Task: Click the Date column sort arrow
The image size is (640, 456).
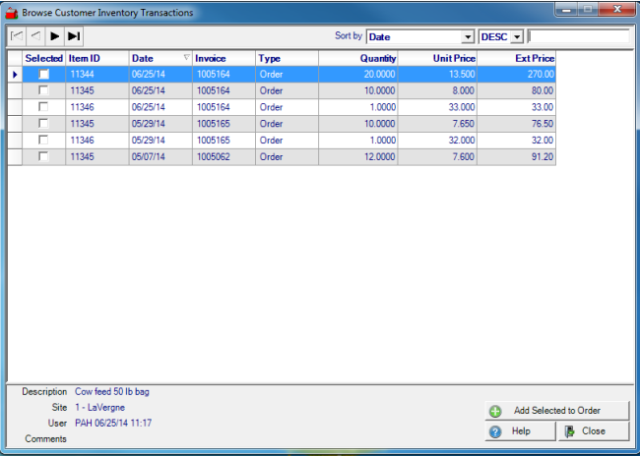Action: point(186,58)
